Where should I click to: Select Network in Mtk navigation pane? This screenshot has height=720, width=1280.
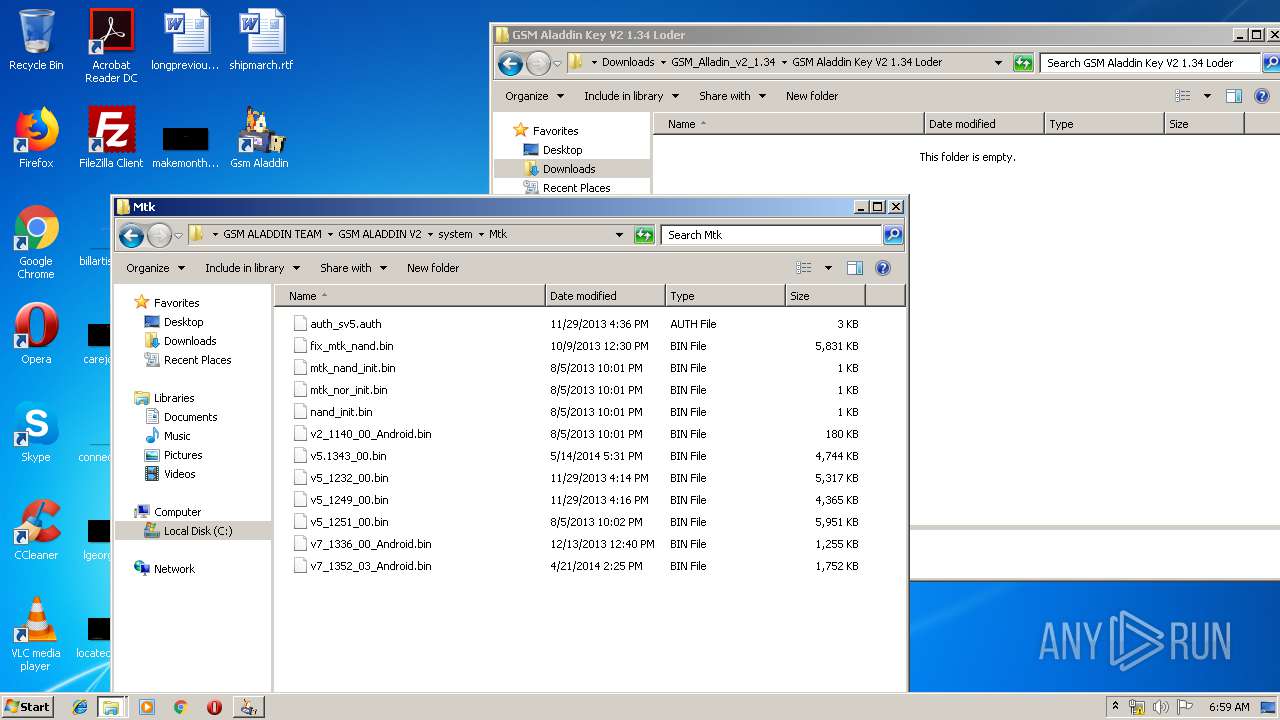174,569
